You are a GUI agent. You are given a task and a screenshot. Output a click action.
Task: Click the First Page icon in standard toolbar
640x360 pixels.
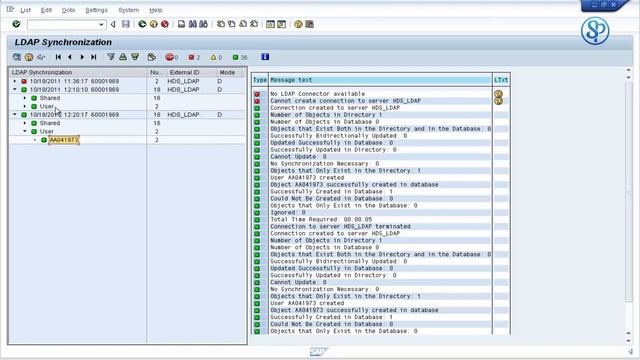pyautogui.click(x=221, y=24)
